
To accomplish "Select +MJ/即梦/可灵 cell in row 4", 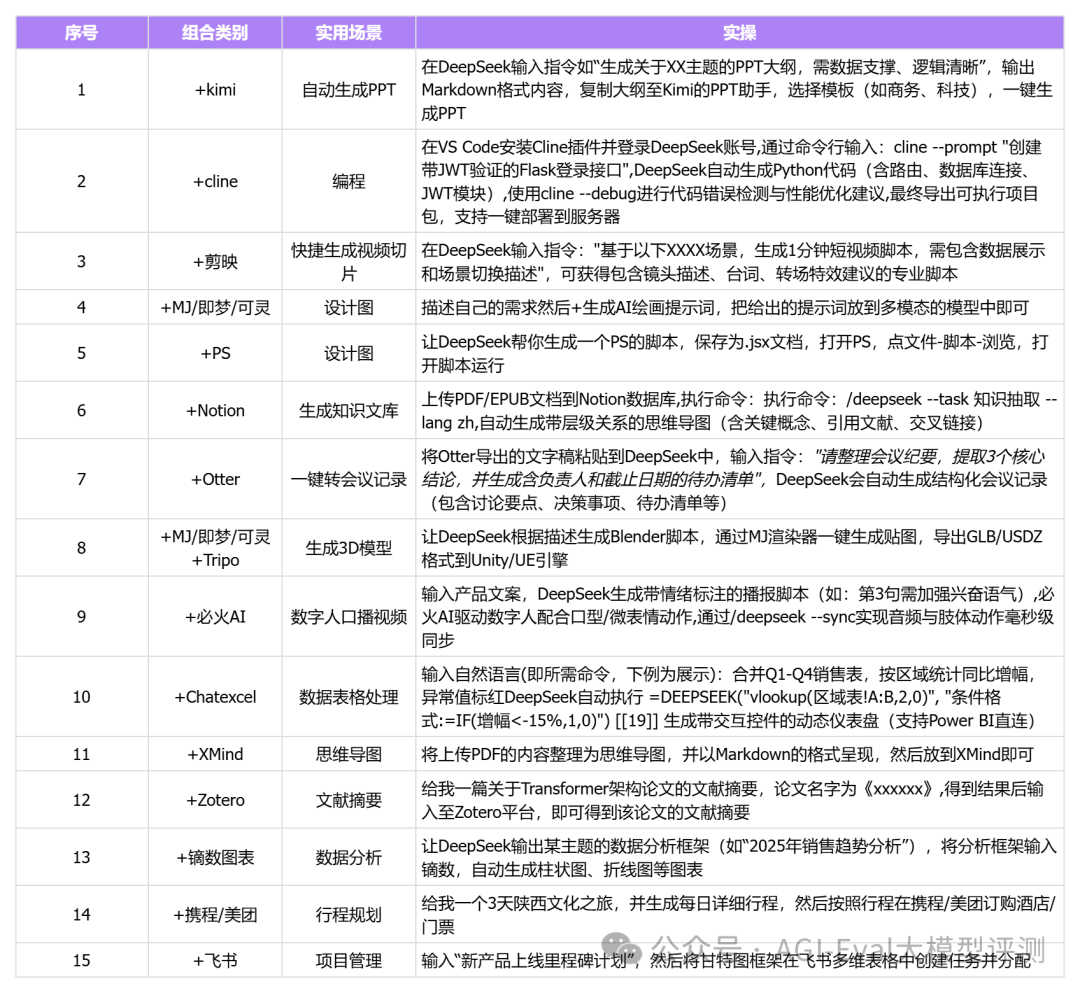I will [x=215, y=307].
